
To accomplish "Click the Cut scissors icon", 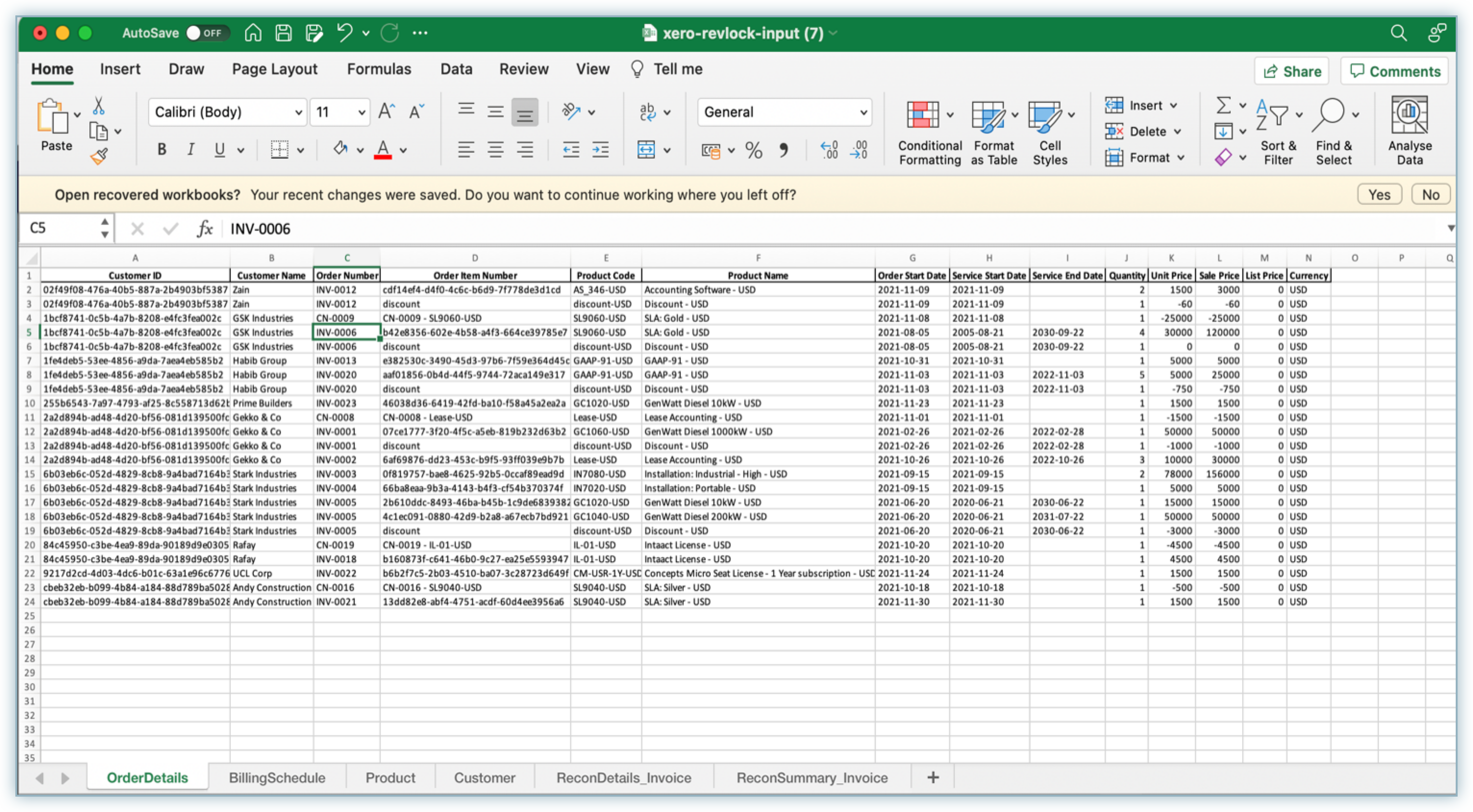I will pos(99,106).
